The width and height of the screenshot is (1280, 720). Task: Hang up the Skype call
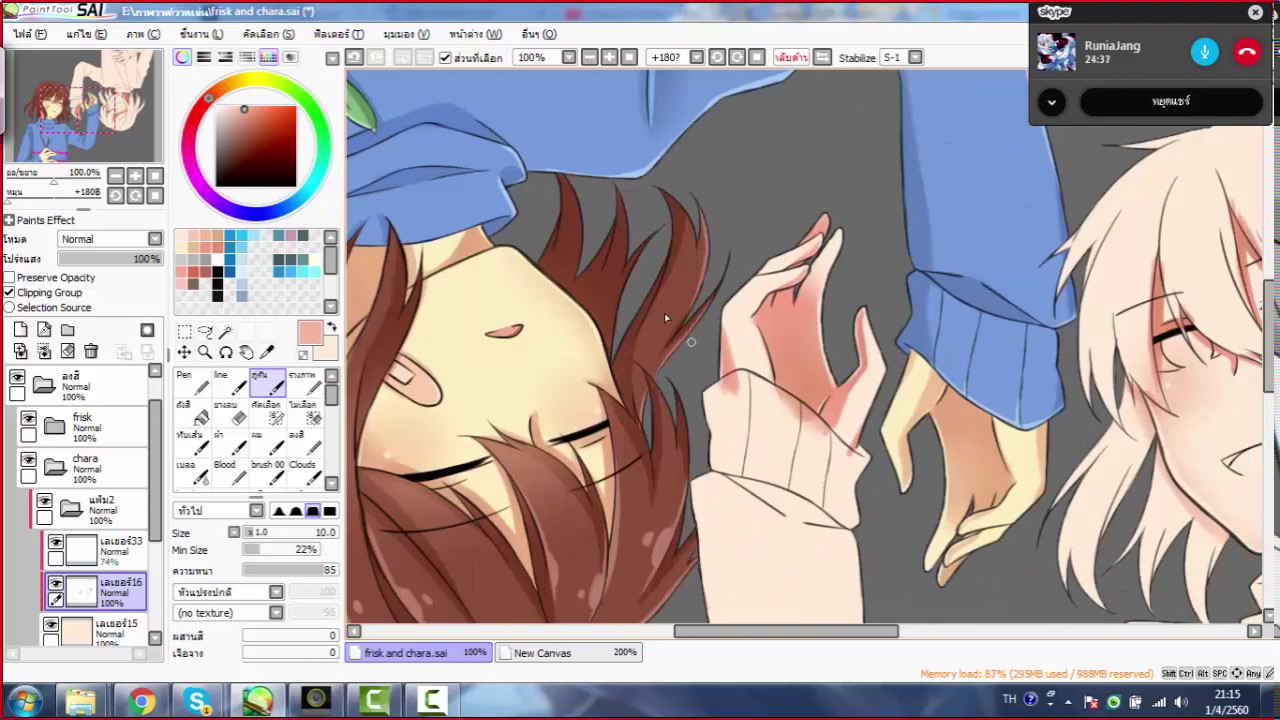tap(1246, 52)
